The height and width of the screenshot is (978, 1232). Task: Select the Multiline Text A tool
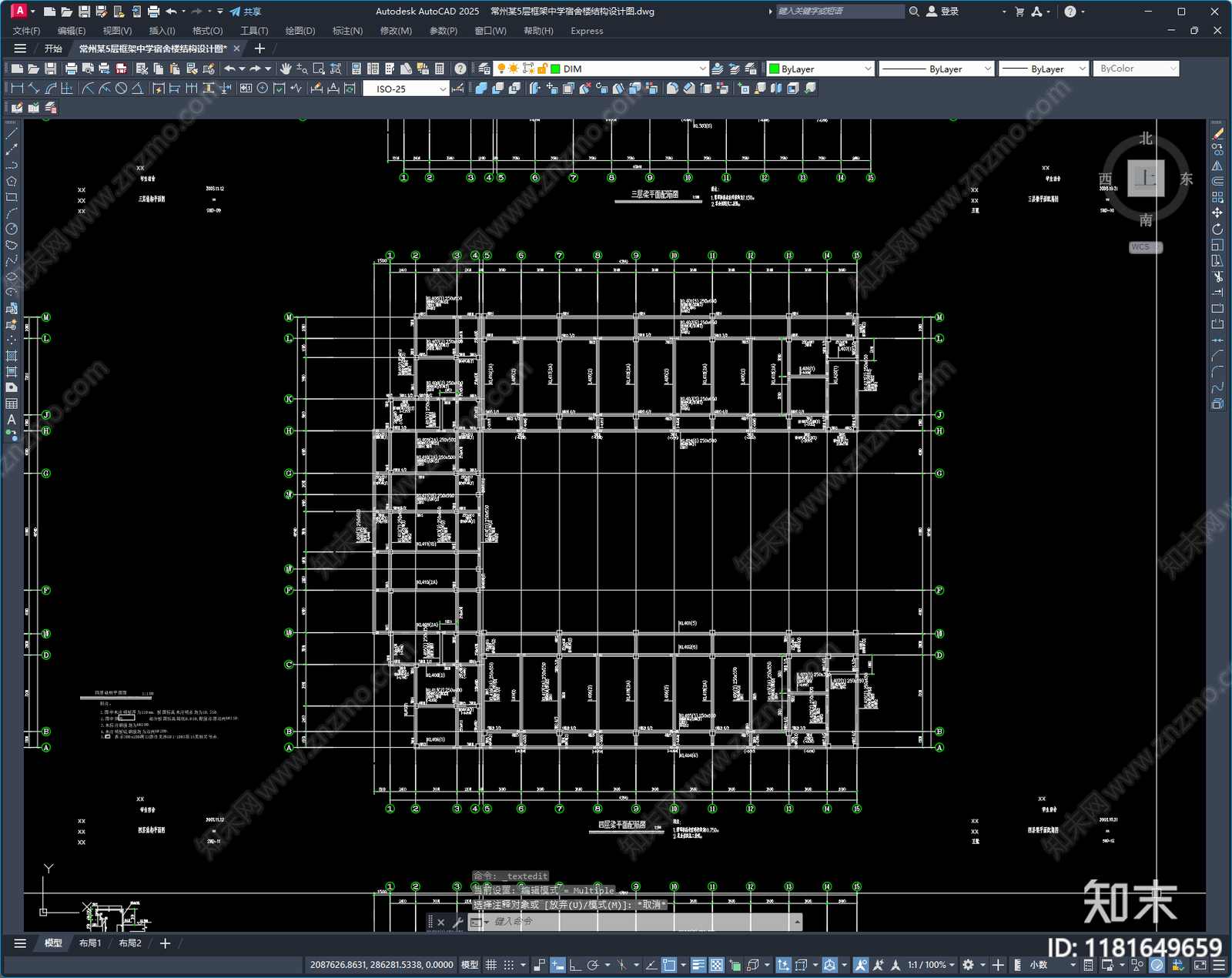[12, 420]
